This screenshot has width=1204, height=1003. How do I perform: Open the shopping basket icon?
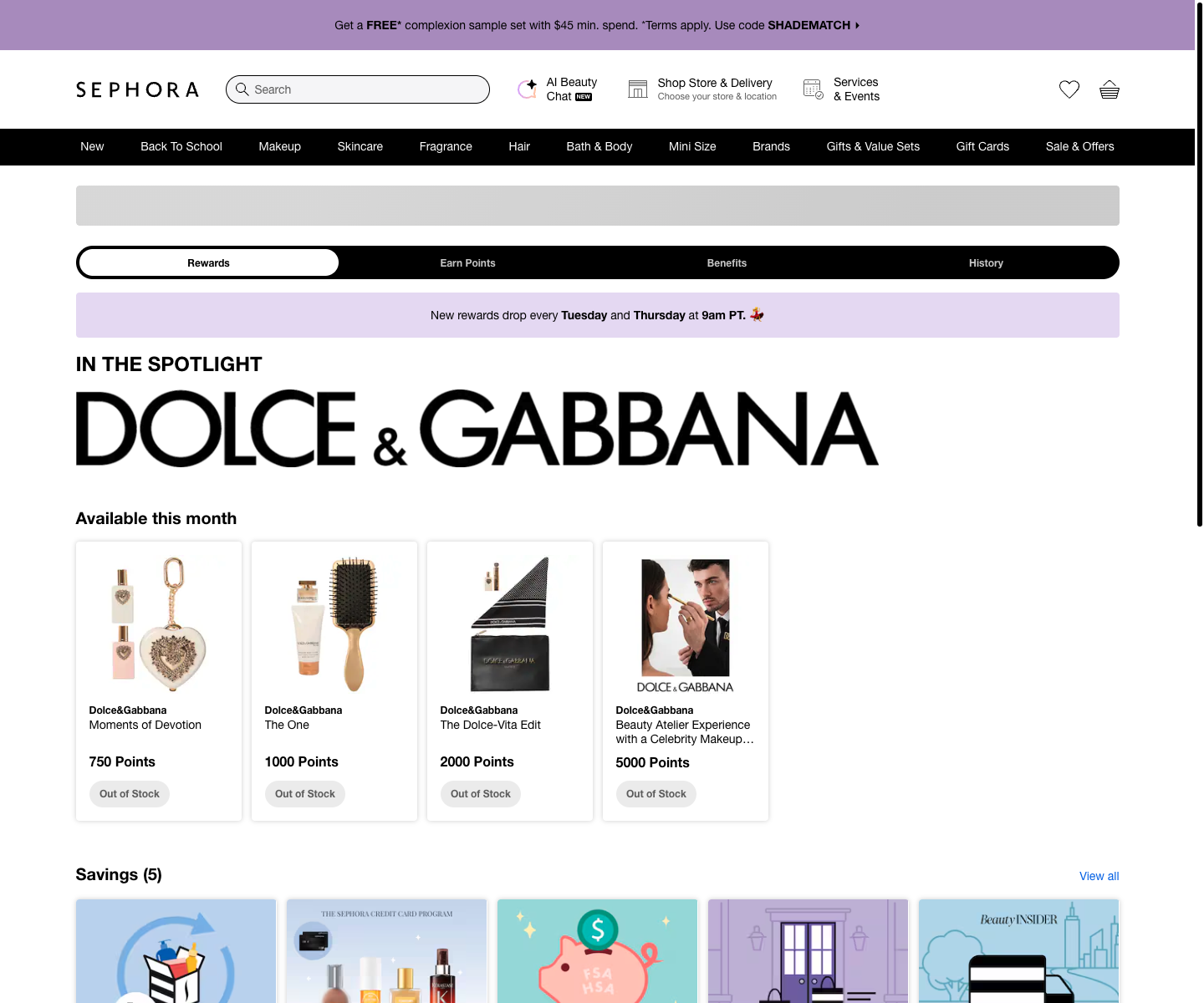pyautogui.click(x=1110, y=89)
